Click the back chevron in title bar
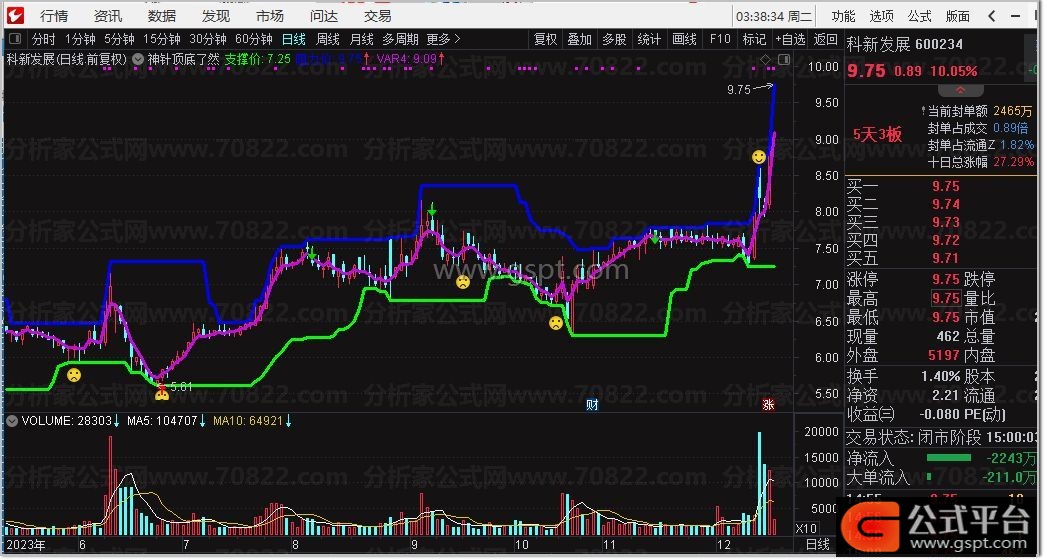Screen dimensions: 1046x560 tap(992, 16)
